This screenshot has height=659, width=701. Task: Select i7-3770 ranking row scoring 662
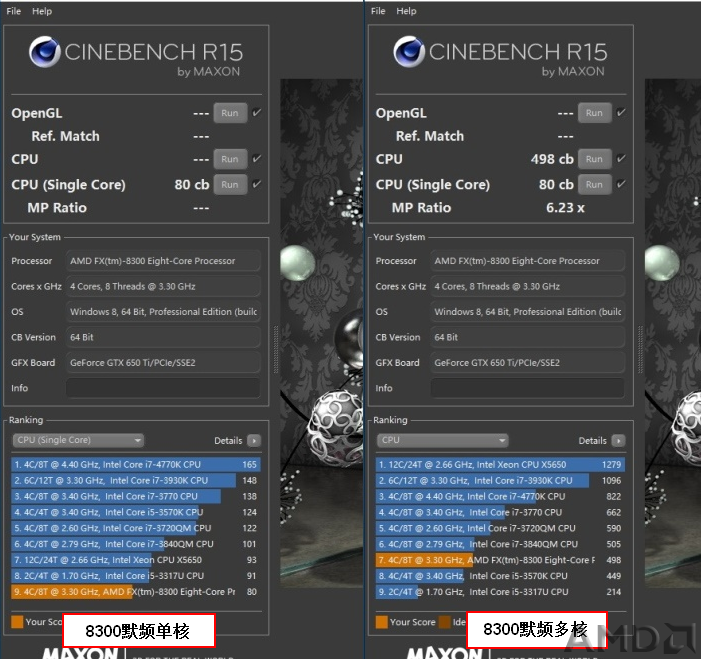point(500,512)
